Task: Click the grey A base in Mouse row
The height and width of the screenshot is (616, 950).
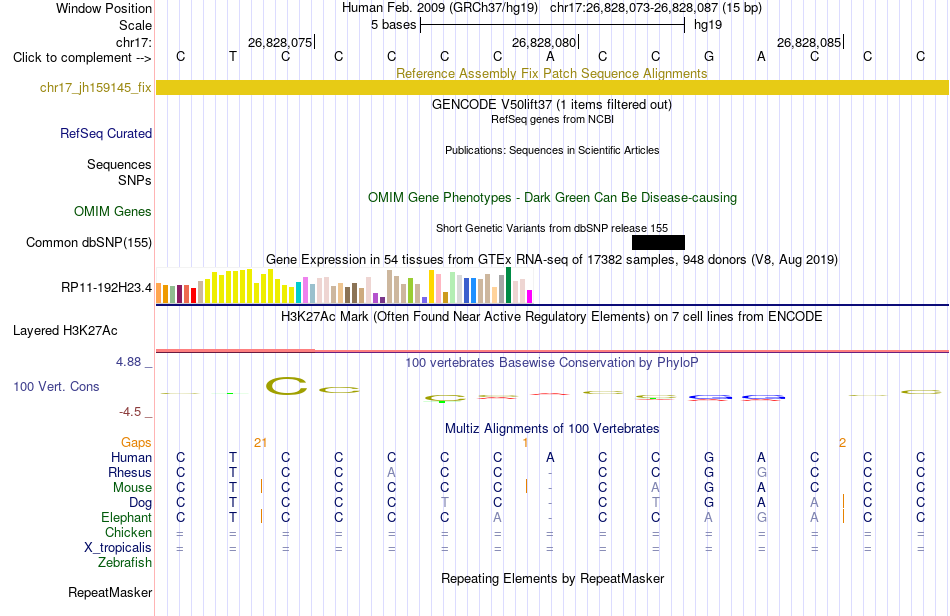Action: tap(656, 488)
